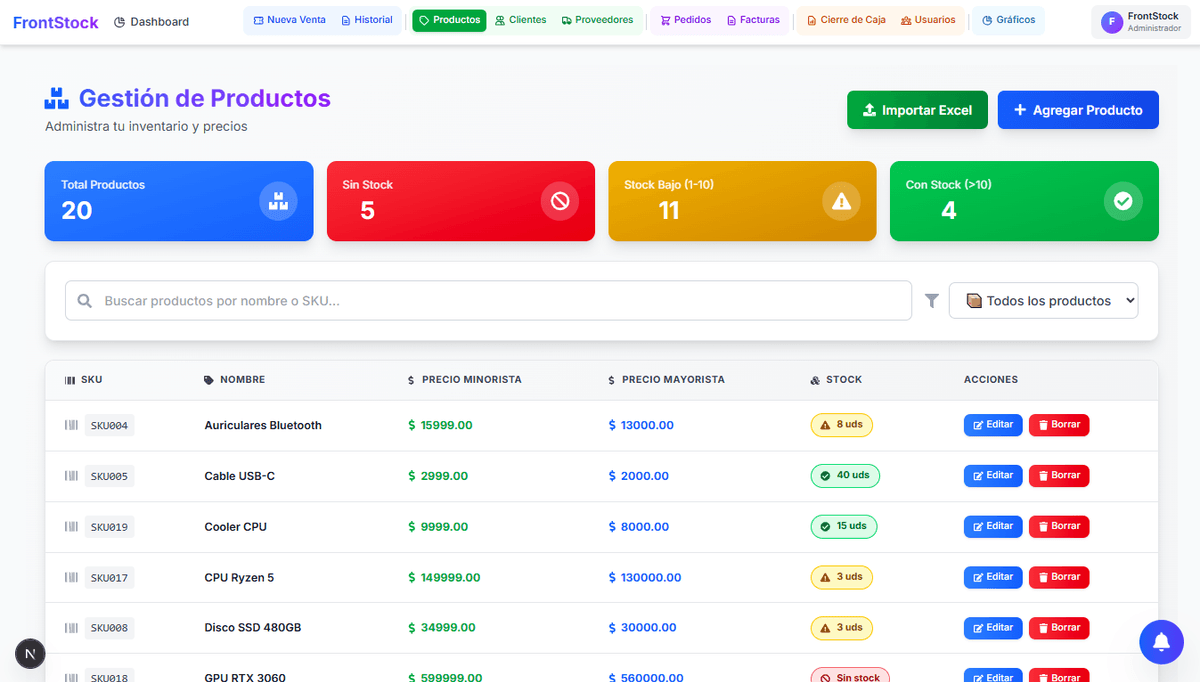Open the notification bell
The height and width of the screenshot is (682, 1200).
click(x=1161, y=642)
